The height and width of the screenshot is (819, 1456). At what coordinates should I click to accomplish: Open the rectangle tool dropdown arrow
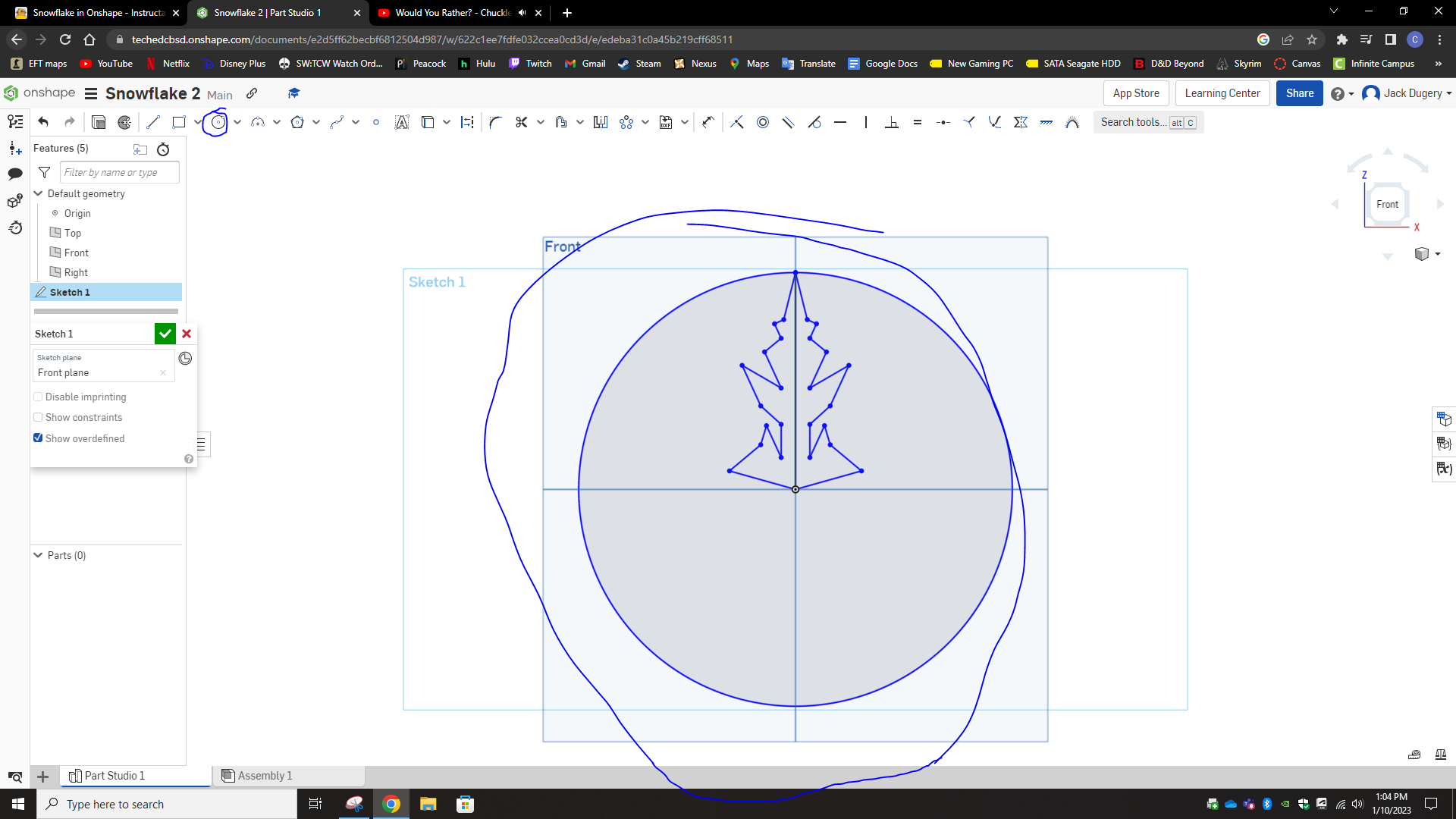(197, 121)
